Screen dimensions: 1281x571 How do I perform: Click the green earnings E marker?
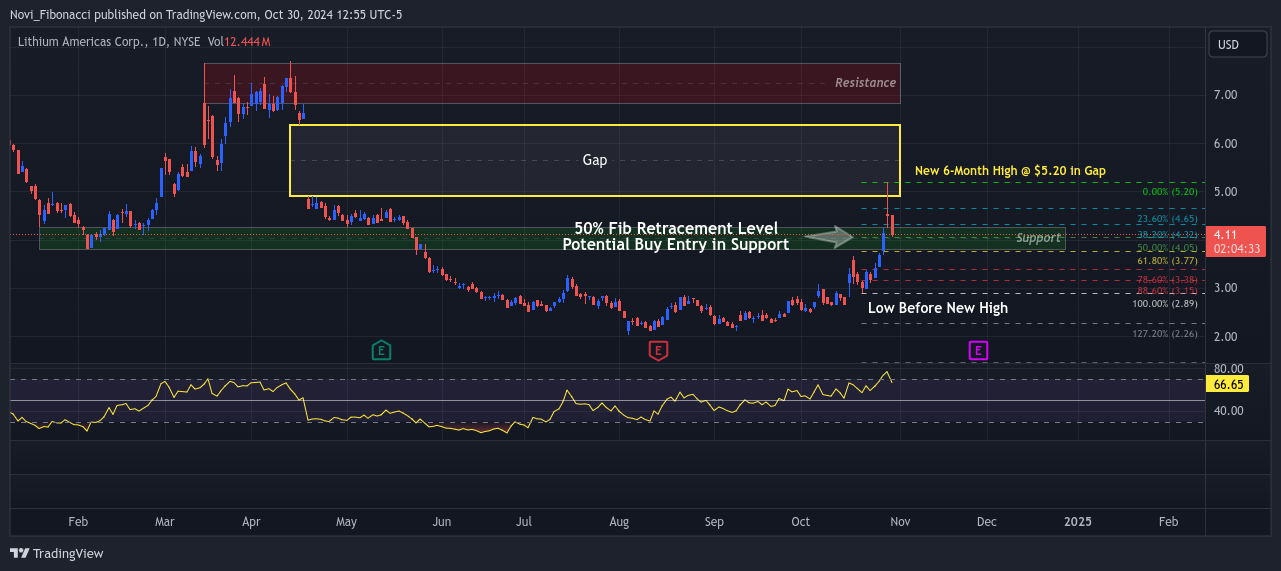pyautogui.click(x=381, y=350)
